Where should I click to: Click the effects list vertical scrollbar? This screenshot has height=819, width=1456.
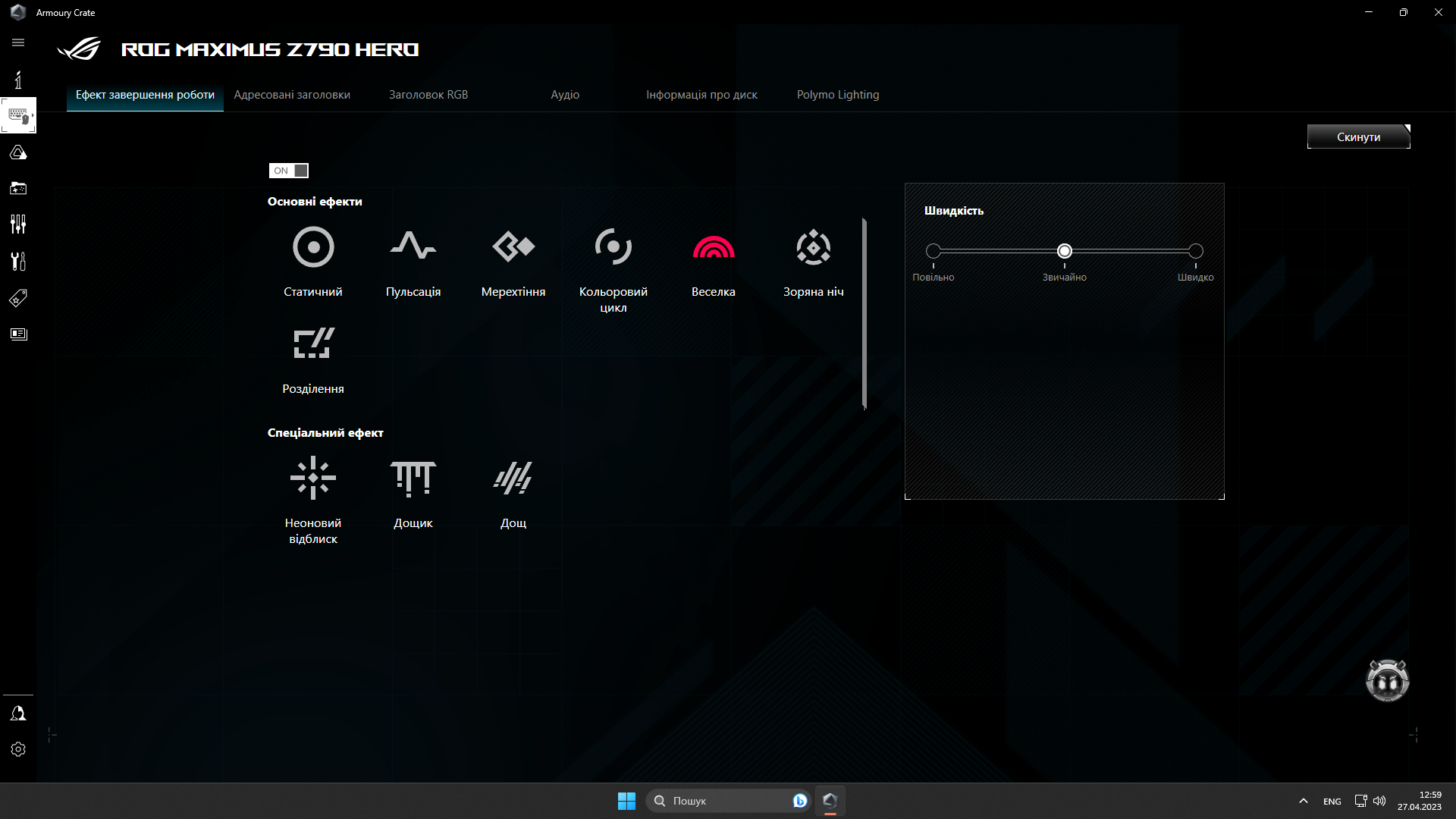[x=864, y=314]
